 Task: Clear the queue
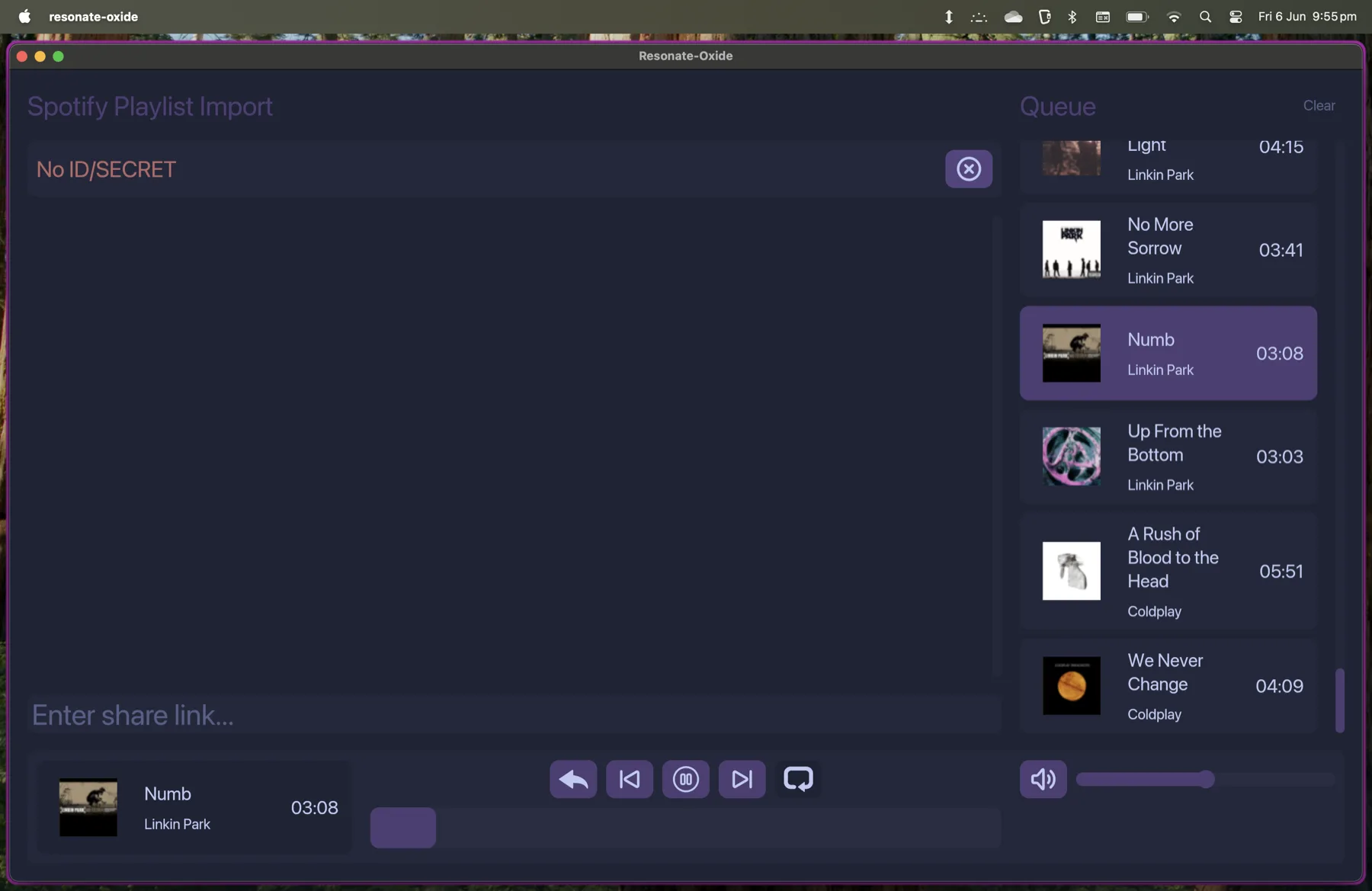(x=1319, y=106)
